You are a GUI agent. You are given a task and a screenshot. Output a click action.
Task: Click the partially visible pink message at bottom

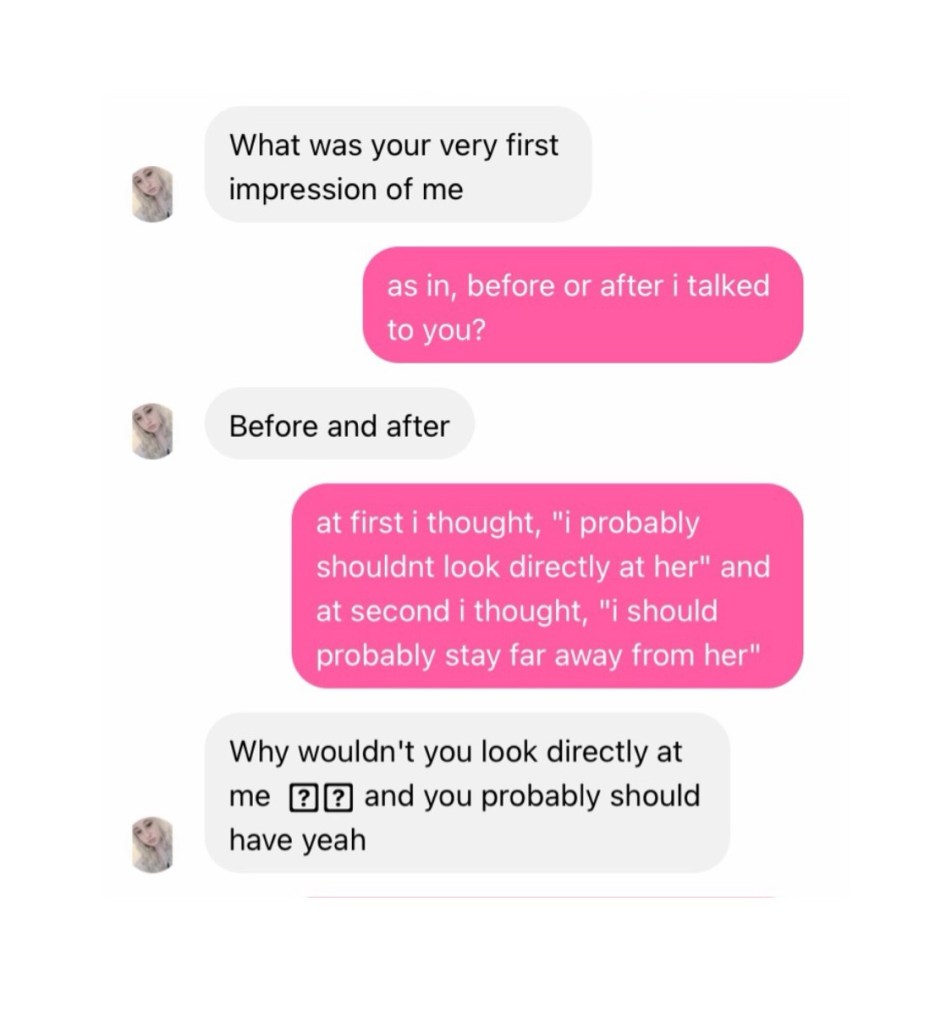point(540,896)
